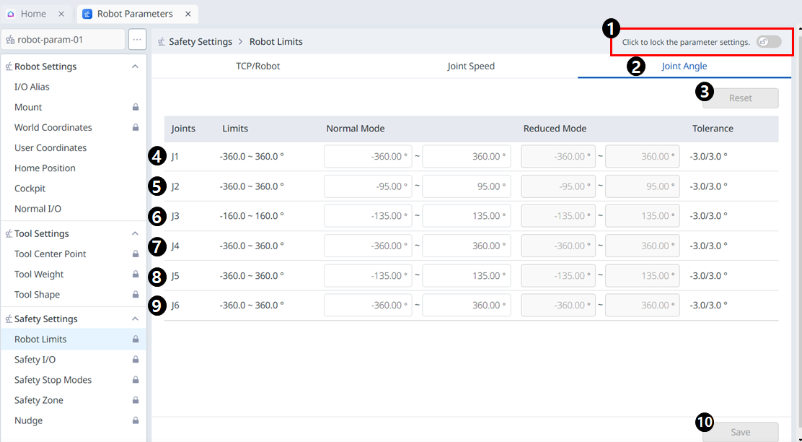The height and width of the screenshot is (442, 802).
Task: Click the lock icon beside Nudge
Action: tap(135, 421)
